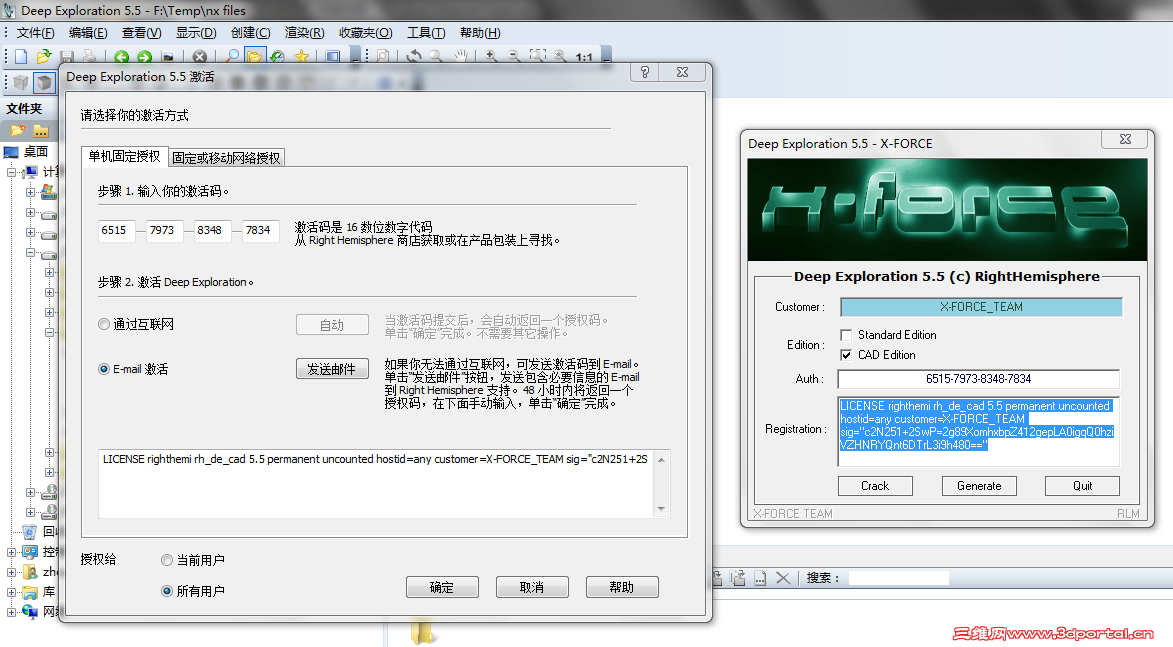Open the 编辑(E) menu
The image size is (1173, 647).
(88, 33)
